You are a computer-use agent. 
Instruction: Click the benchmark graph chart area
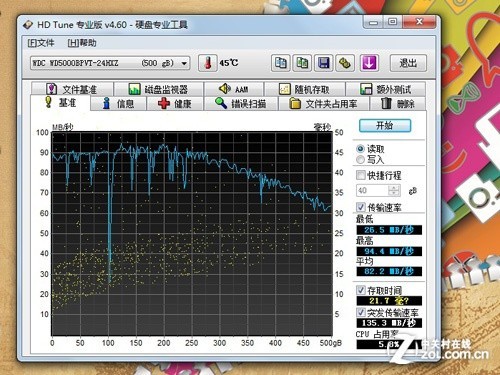click(x=192, y=234)
